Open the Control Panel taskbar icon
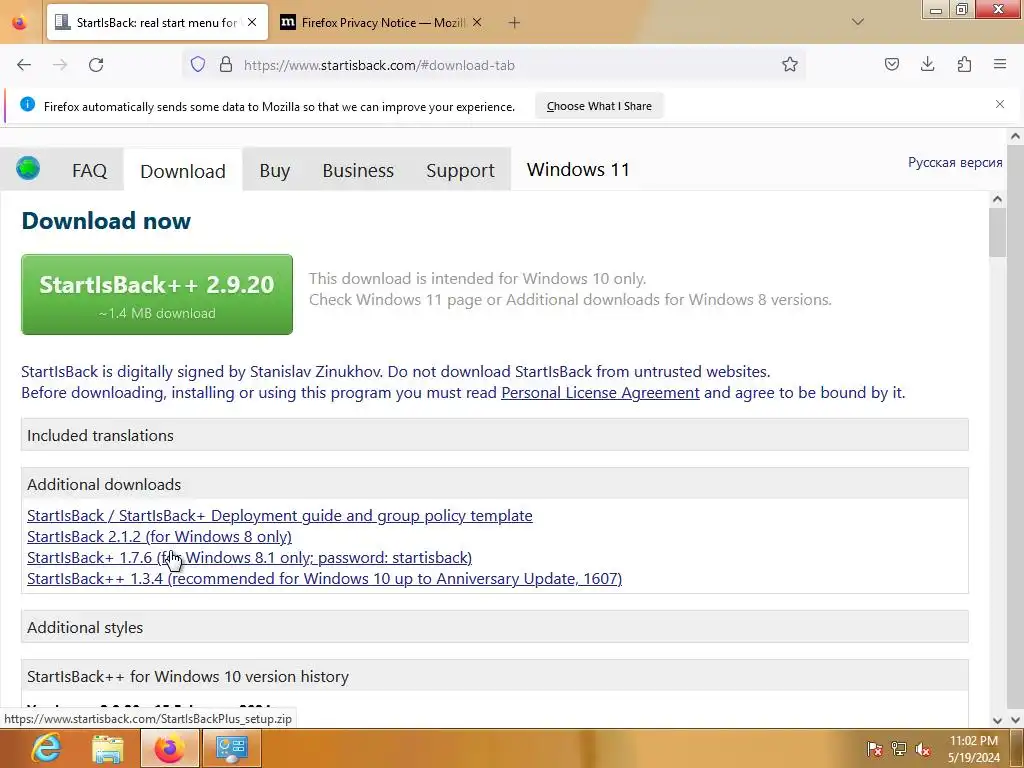Screen dimensions: 1024x768 [x=231, y=748]
